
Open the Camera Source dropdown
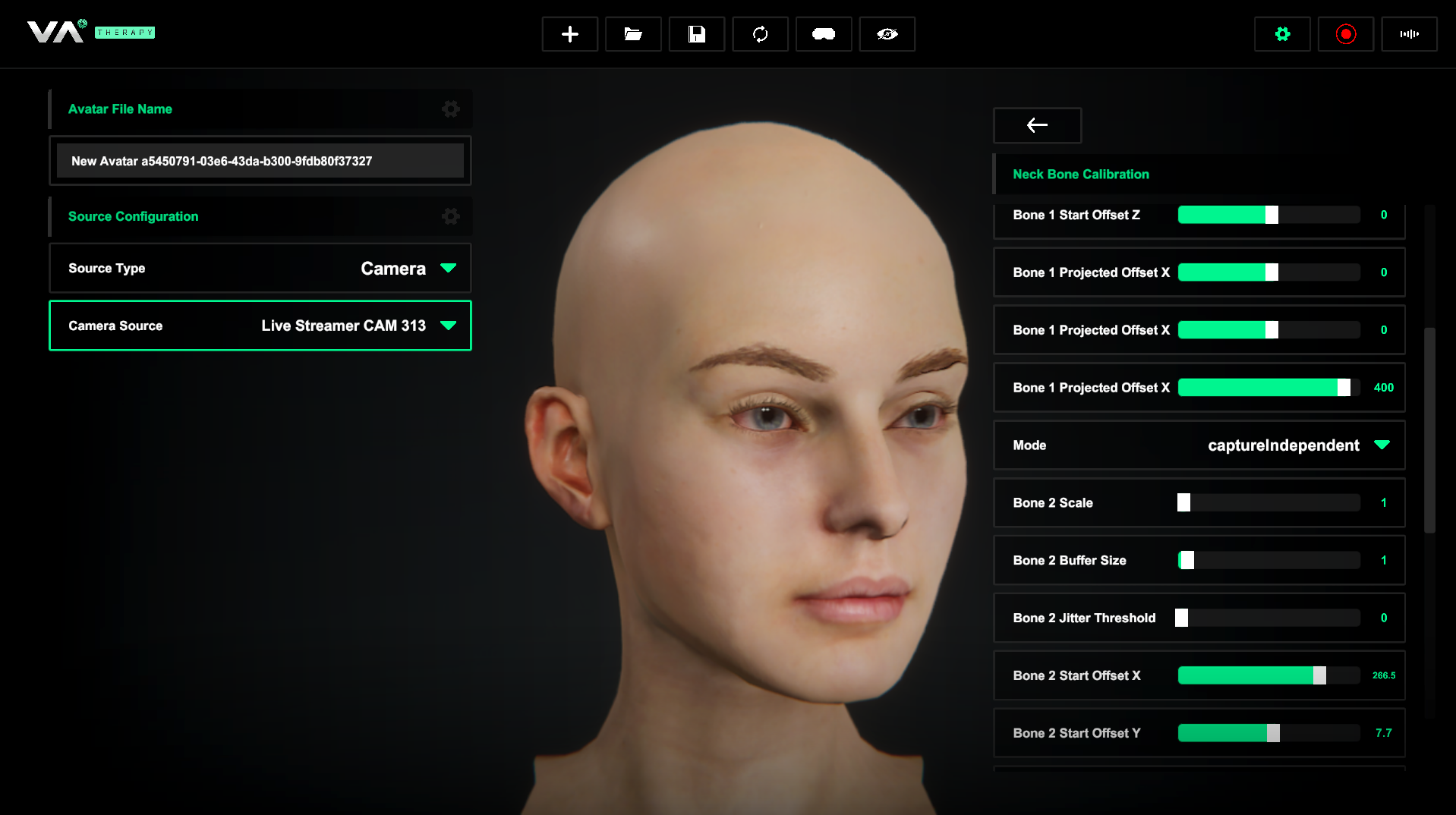tap(448, 326)
